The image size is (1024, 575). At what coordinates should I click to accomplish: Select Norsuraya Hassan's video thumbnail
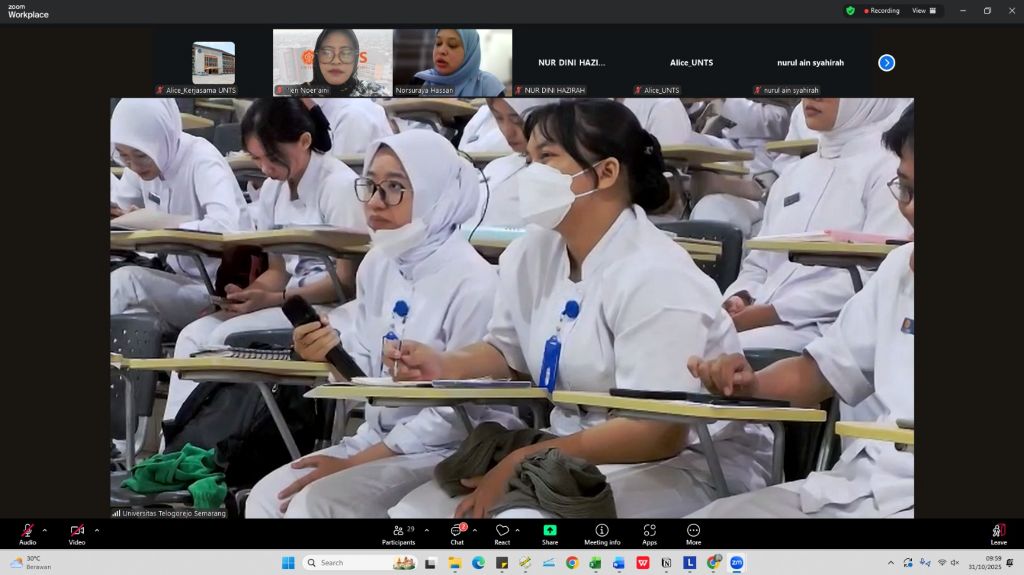pyautogui.click(x=452, y=62)
